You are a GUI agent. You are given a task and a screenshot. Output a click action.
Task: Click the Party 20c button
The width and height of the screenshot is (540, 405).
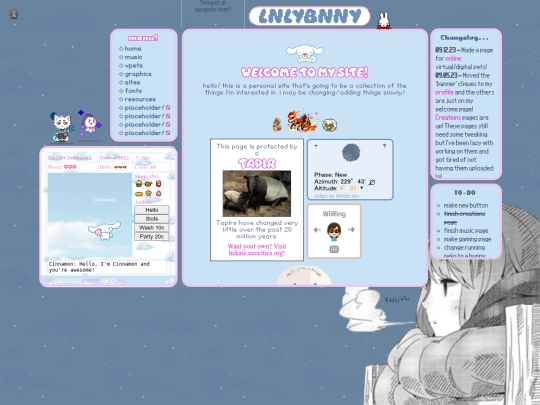pyautogui.click(x=152, y=237)
